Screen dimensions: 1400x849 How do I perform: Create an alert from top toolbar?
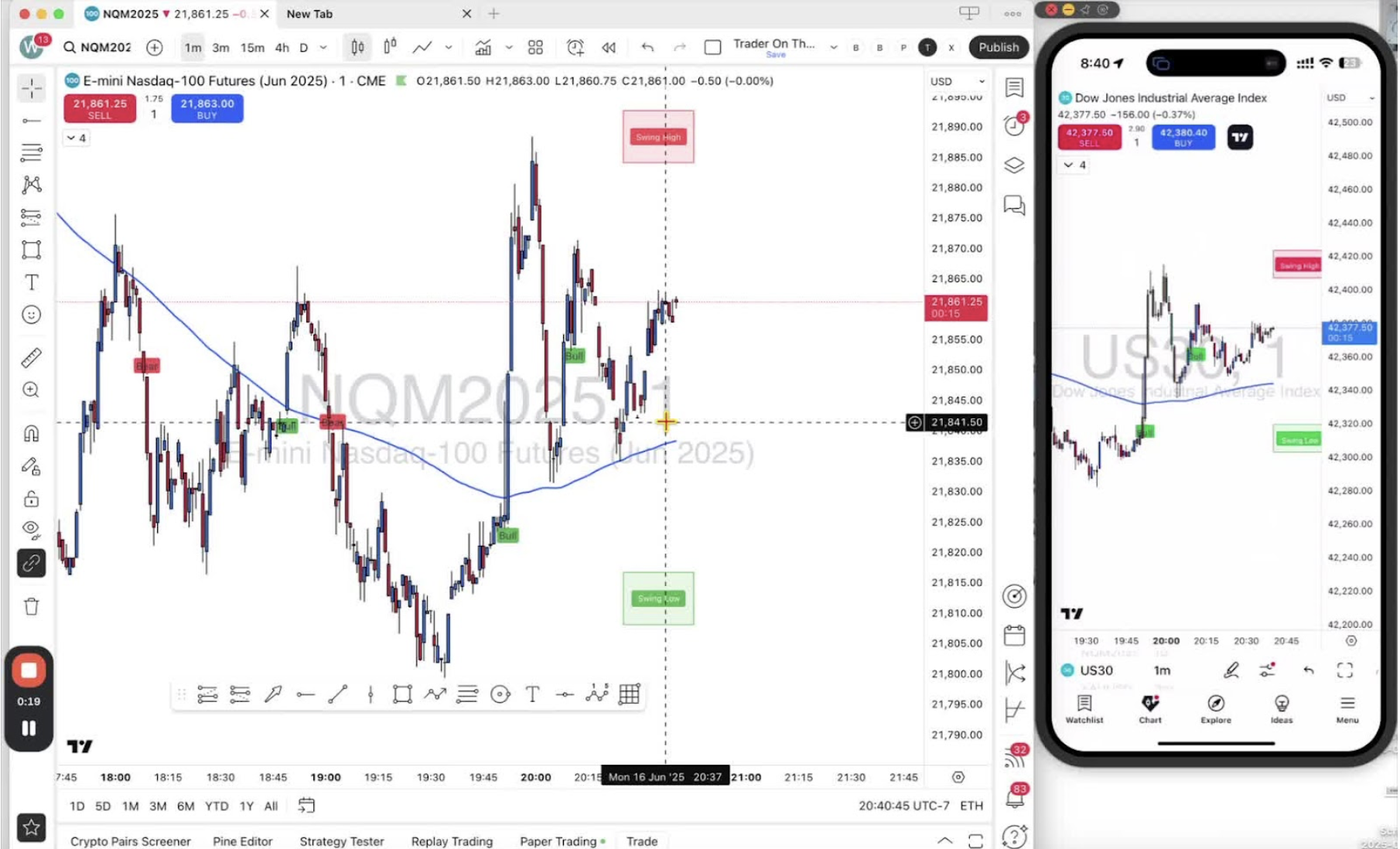pos(575,47)
